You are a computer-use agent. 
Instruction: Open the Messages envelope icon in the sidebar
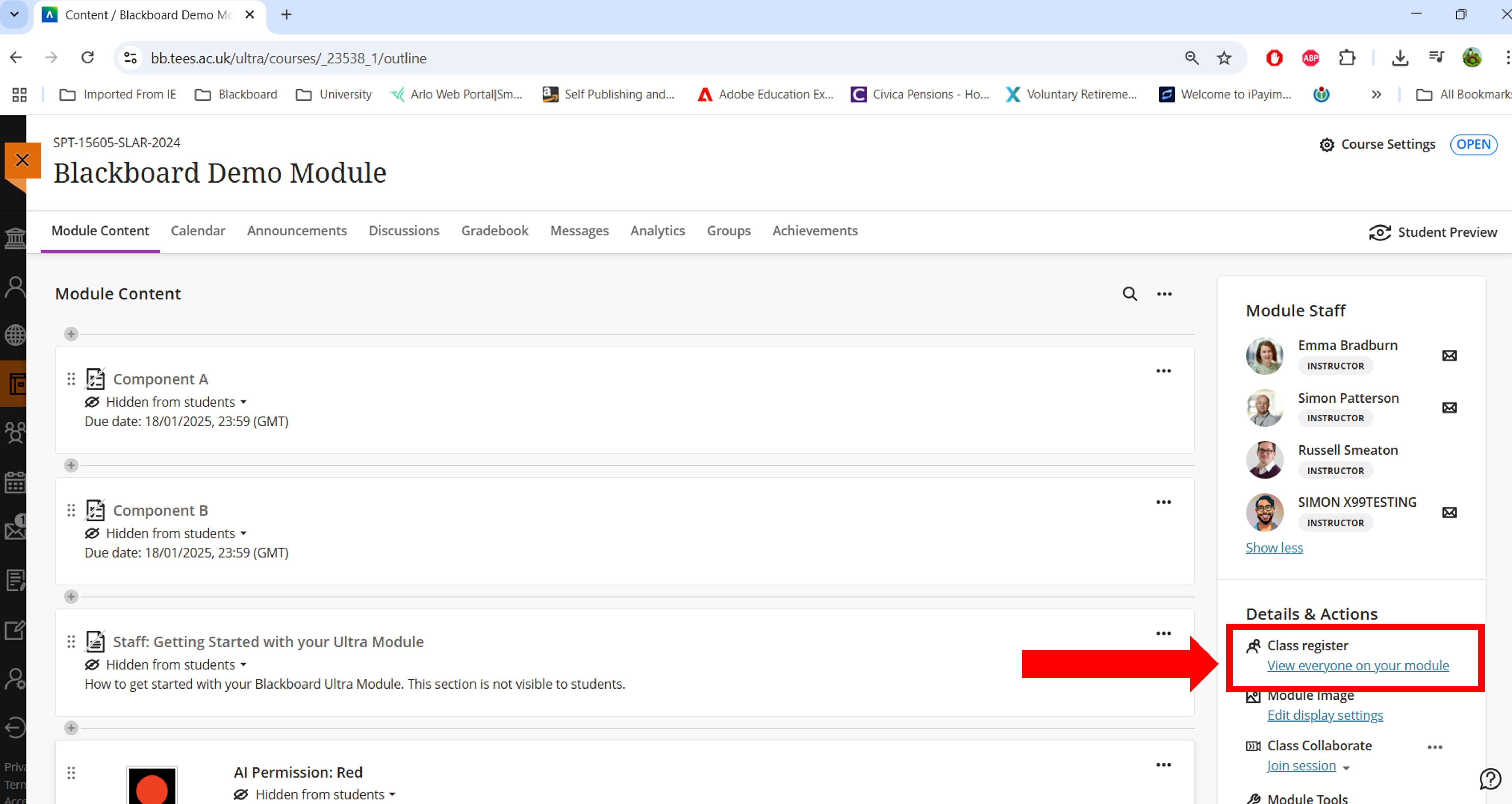tap(15, 530)
